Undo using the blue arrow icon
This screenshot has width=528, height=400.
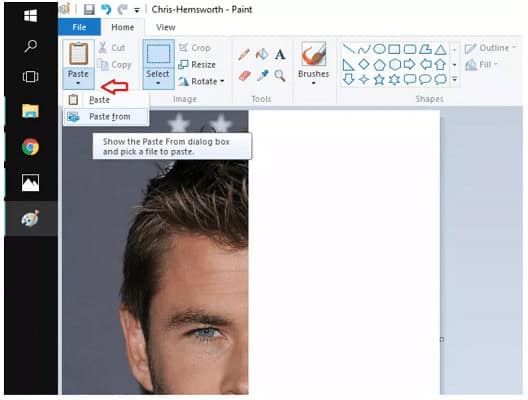106,9
